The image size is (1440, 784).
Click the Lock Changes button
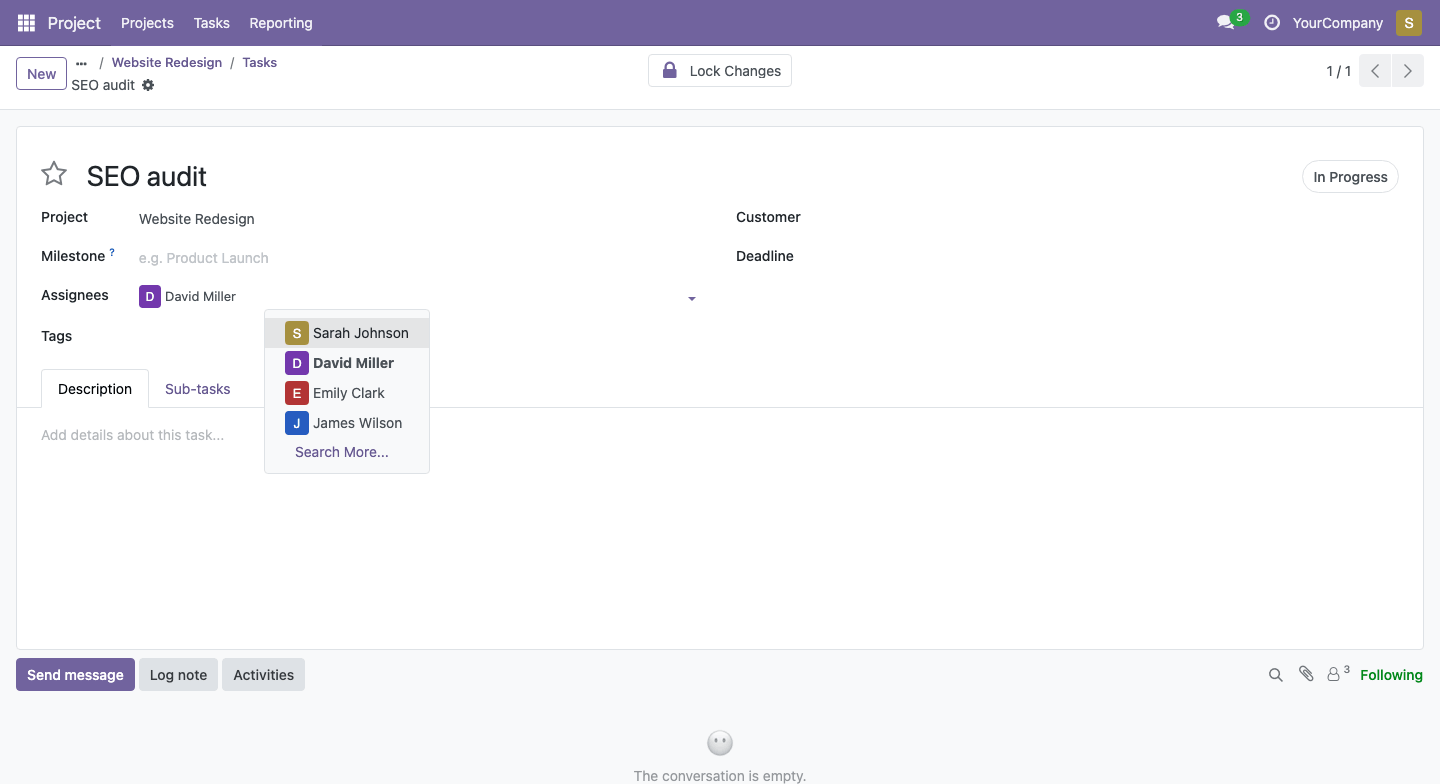click(x=720, y=71)
